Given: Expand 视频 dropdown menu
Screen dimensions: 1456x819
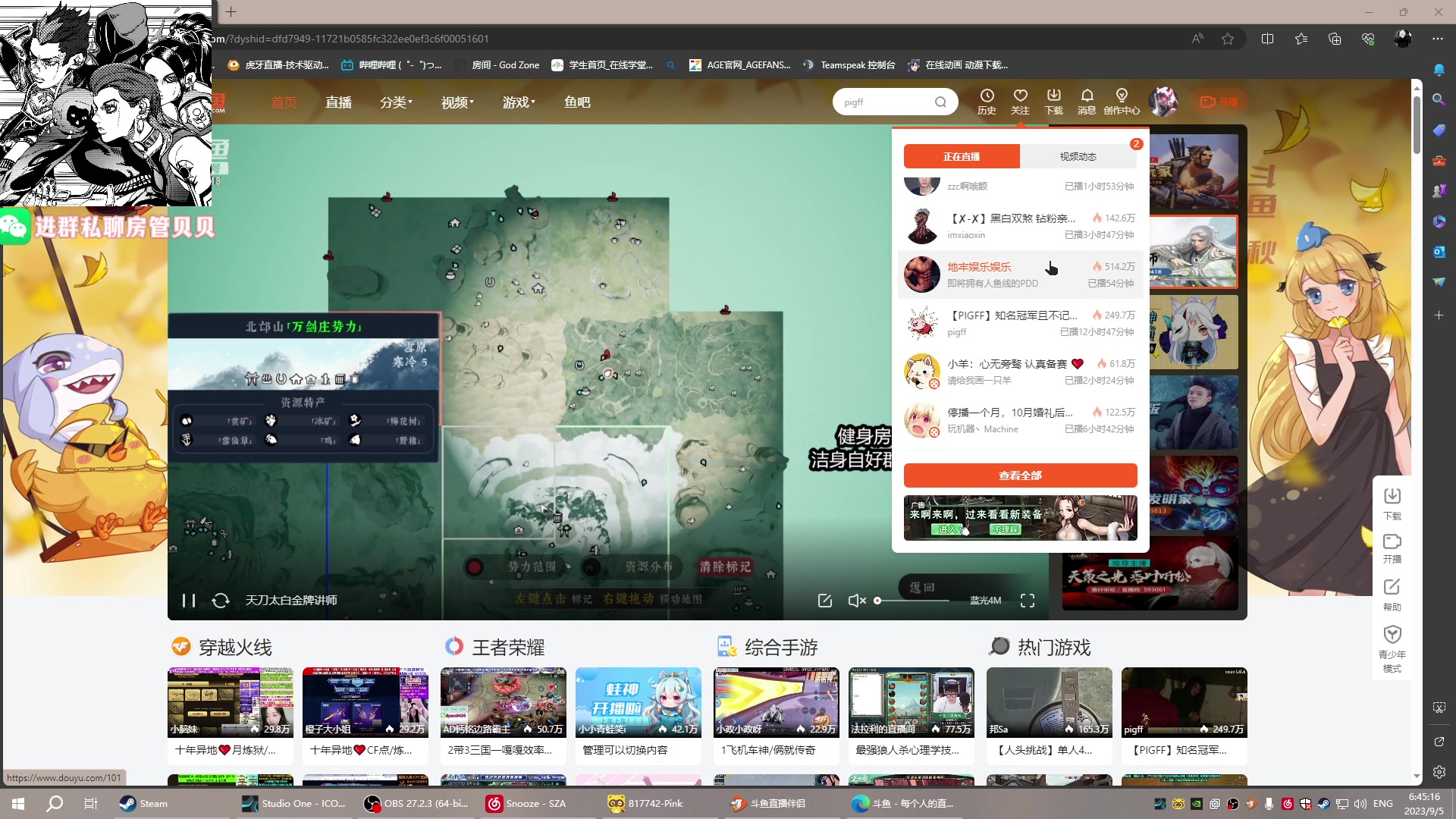Looking at the screenshot, I should click(457, 102).
